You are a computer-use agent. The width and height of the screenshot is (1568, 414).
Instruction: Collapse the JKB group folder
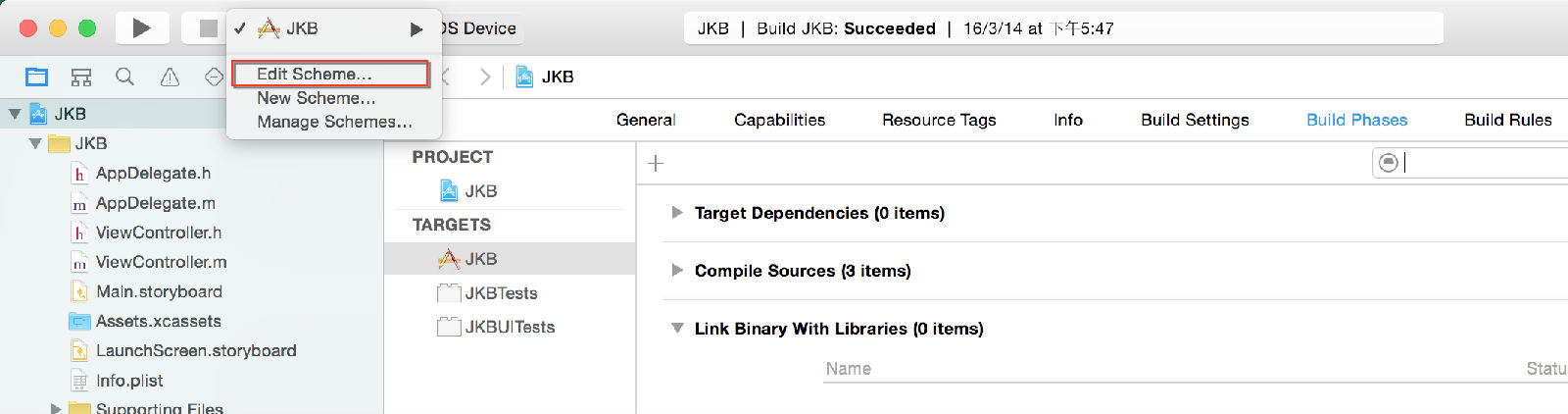(35, 143)
